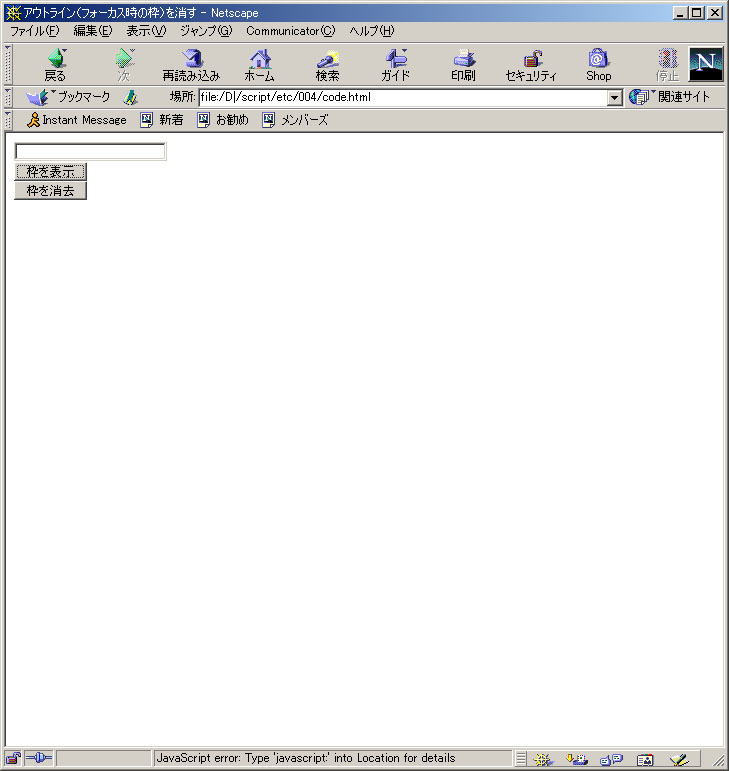
Task: Click the location field with code.html URL
Action: point(403,97)
